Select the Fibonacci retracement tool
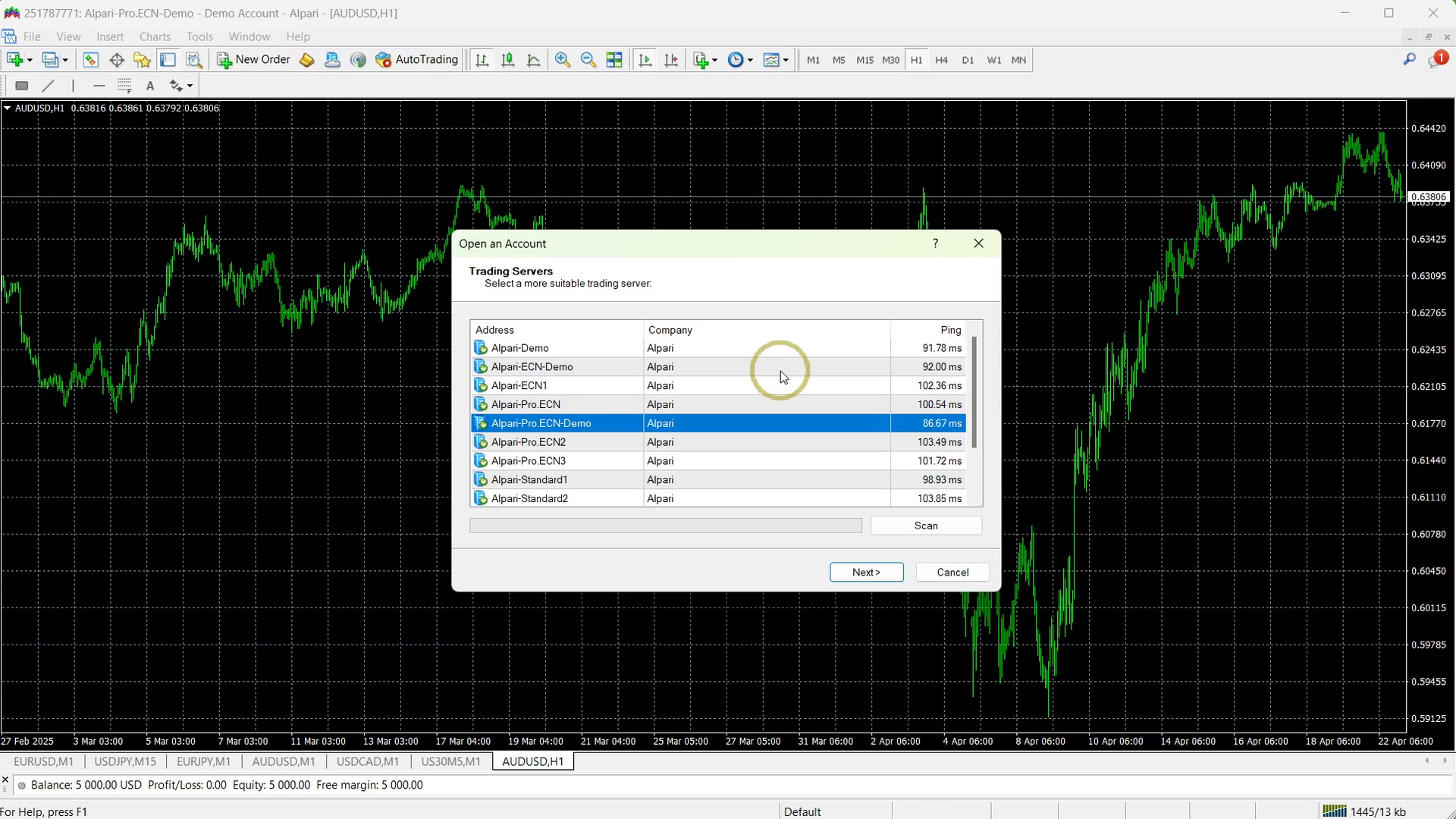Image resolution: width=1456 pixels, height=819 pixels. pos(125,86)
